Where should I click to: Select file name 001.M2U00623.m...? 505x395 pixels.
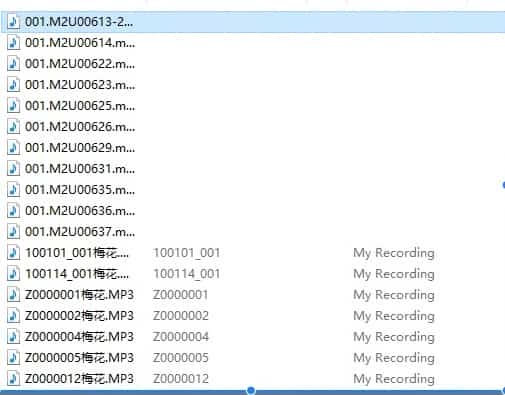(80, 85)
